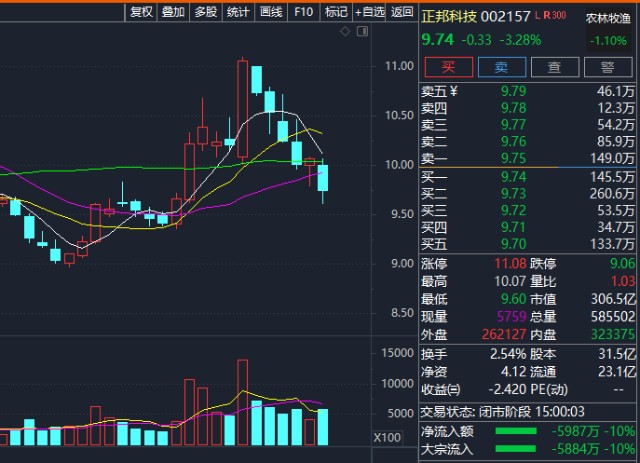Image resolution: width=640 pixels, height=463 pixels.
Task: Click the R300 tag beside stock code
Action: point(554,16)
